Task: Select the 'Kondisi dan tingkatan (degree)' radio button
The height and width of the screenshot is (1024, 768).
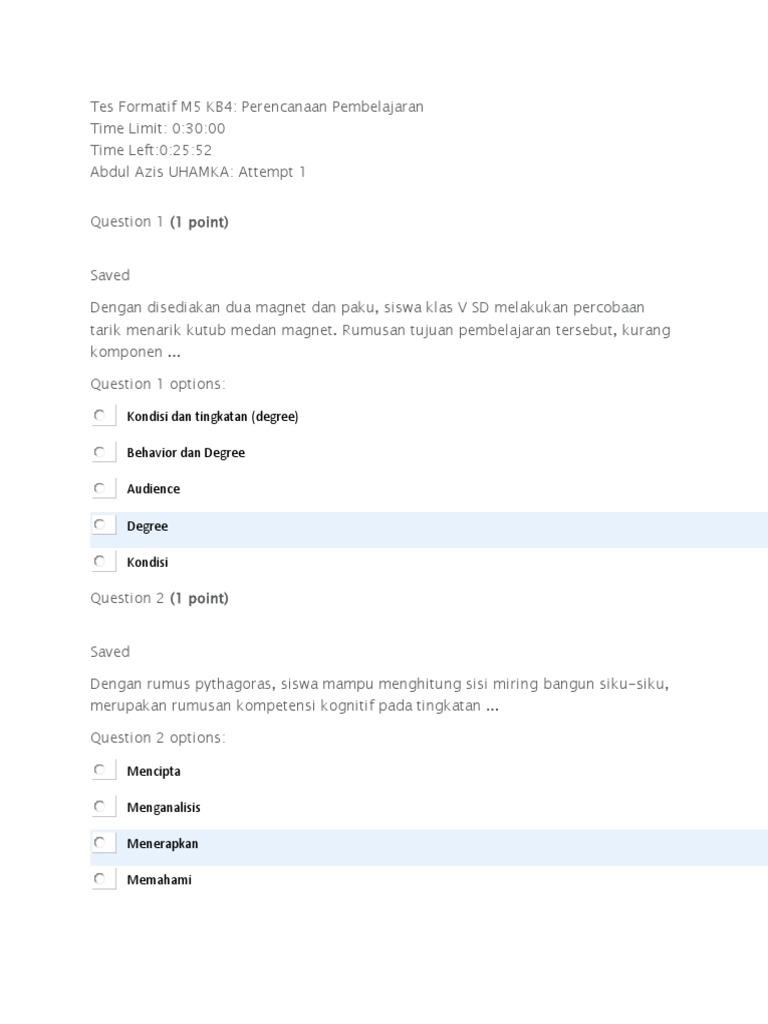Action: tap(99, 416)
